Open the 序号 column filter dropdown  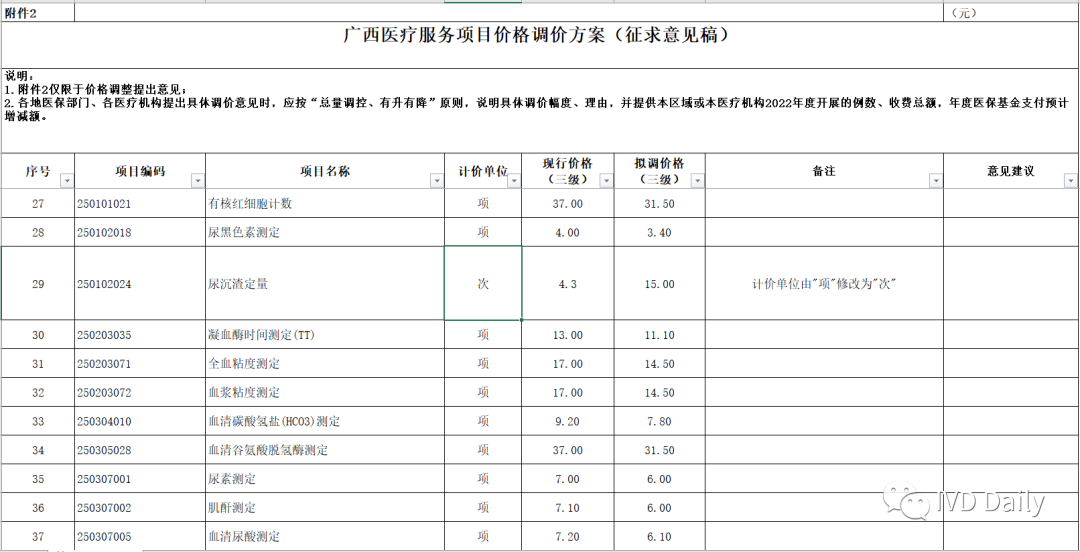pyautogui.click(x=66, y=181)
